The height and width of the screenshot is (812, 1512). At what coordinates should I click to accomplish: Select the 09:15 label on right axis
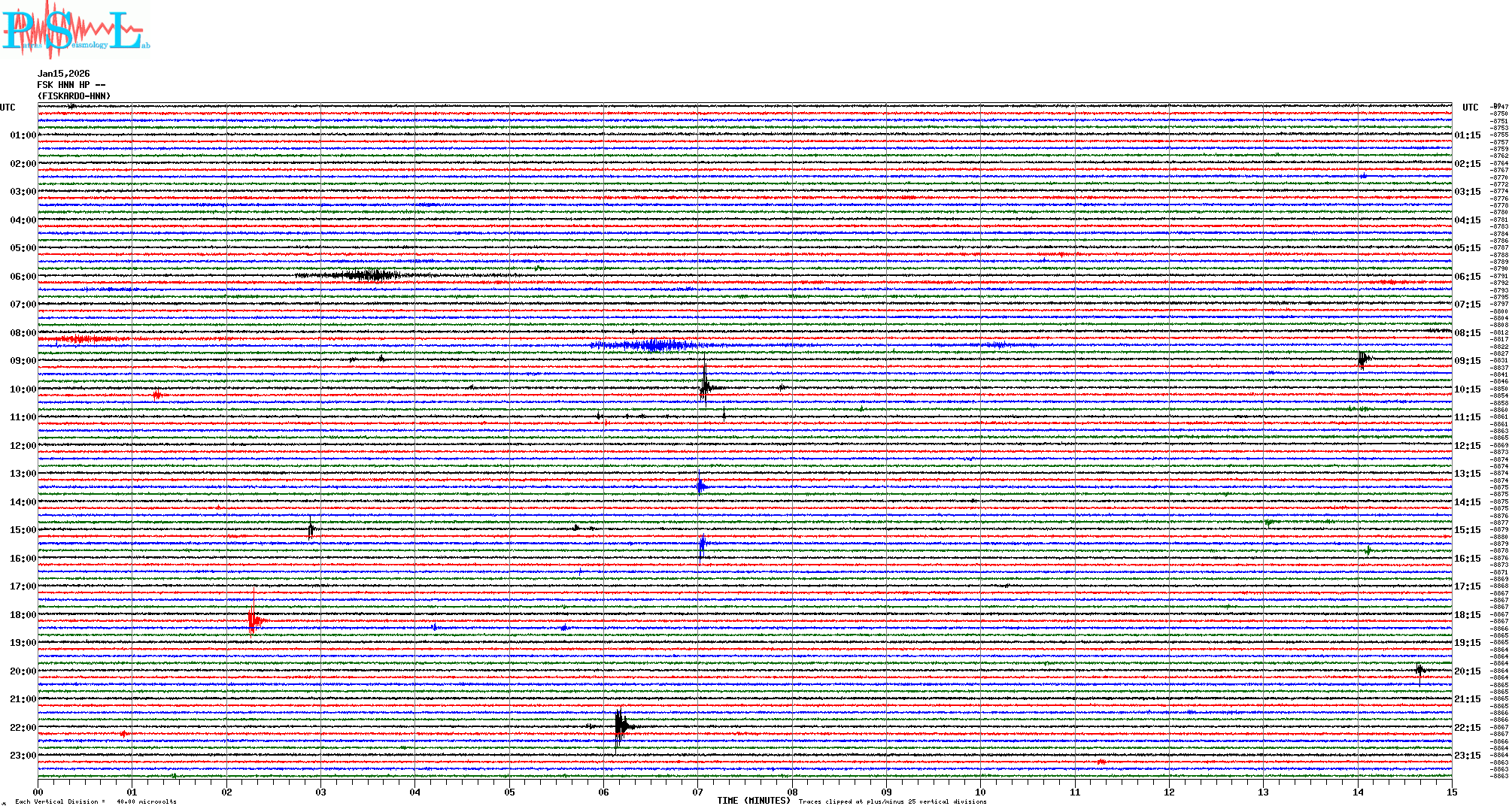pos(1467,361)
